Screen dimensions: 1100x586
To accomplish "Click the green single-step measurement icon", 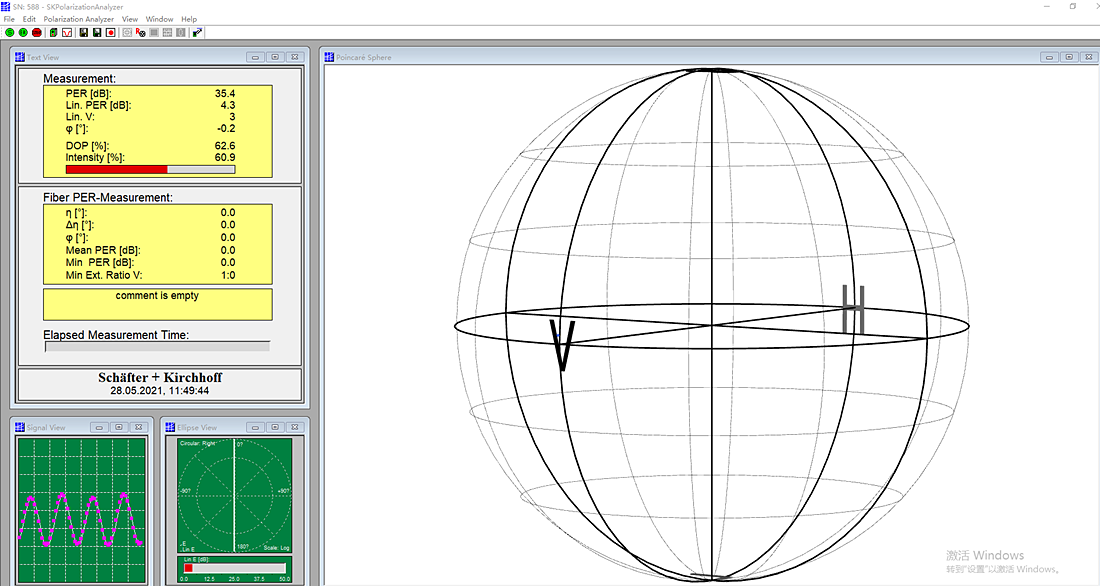I will pos(23,32).
